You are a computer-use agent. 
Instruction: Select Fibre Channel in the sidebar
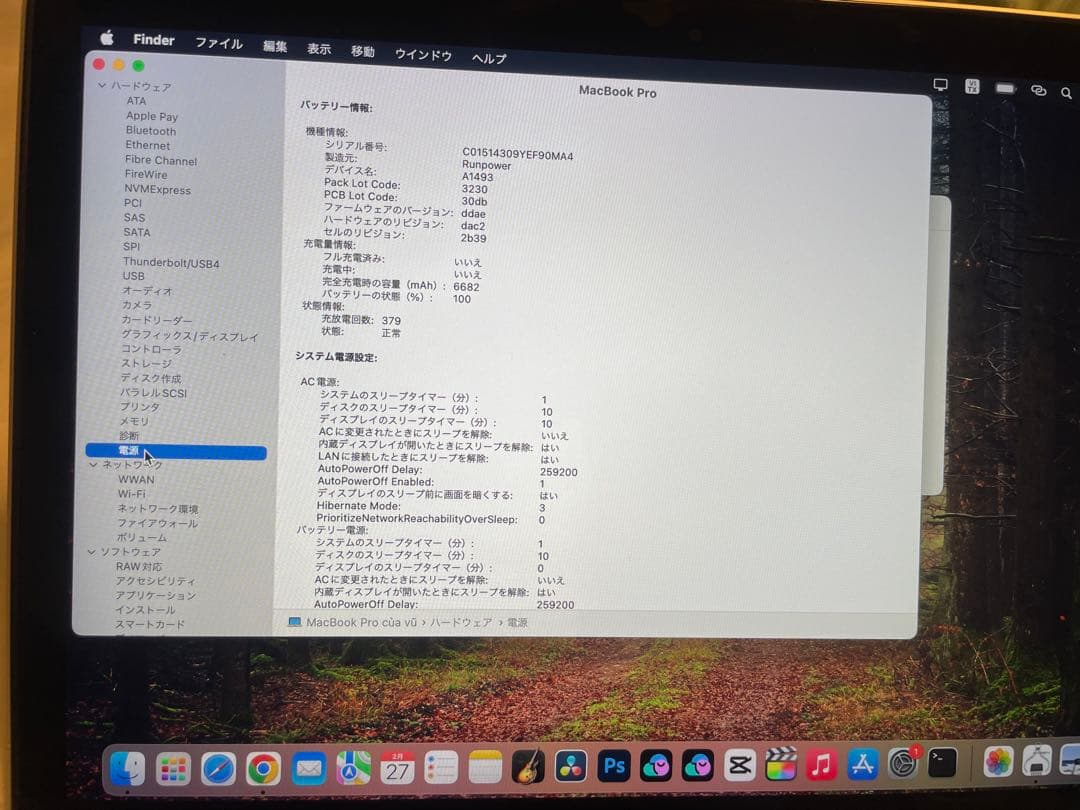pyautogui.click(x=160, y=160)
